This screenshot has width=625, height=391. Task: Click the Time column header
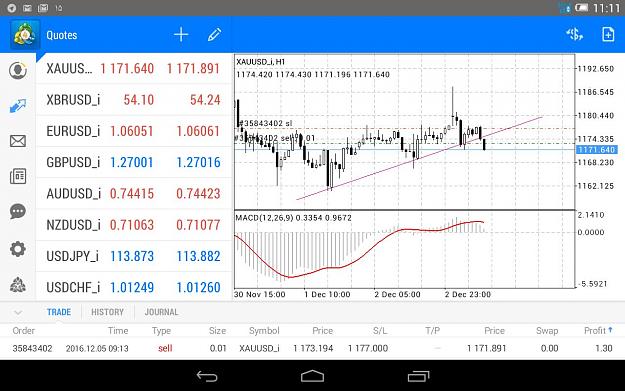[x=118, y=330]
